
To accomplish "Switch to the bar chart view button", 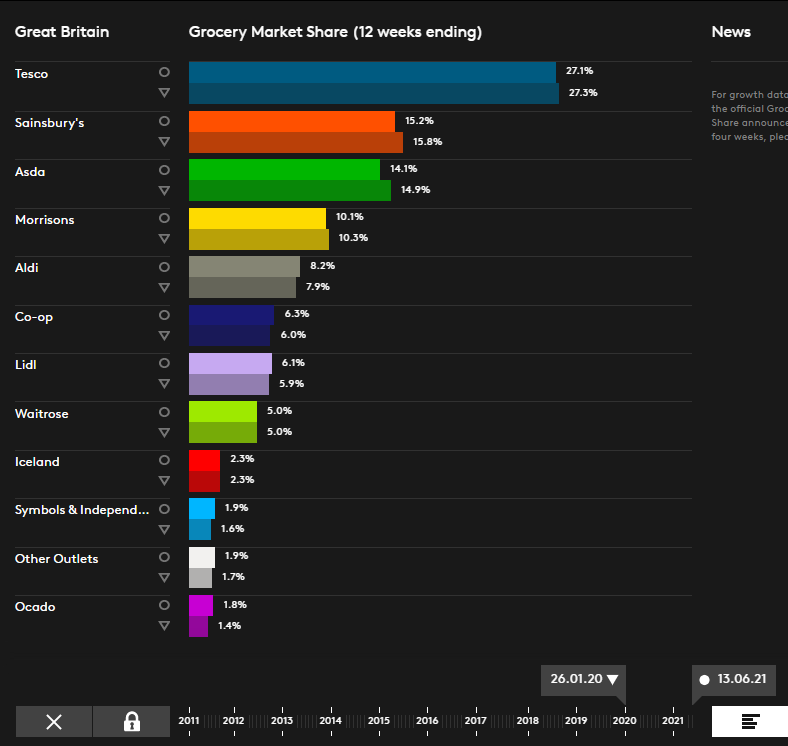I will 750,722.
